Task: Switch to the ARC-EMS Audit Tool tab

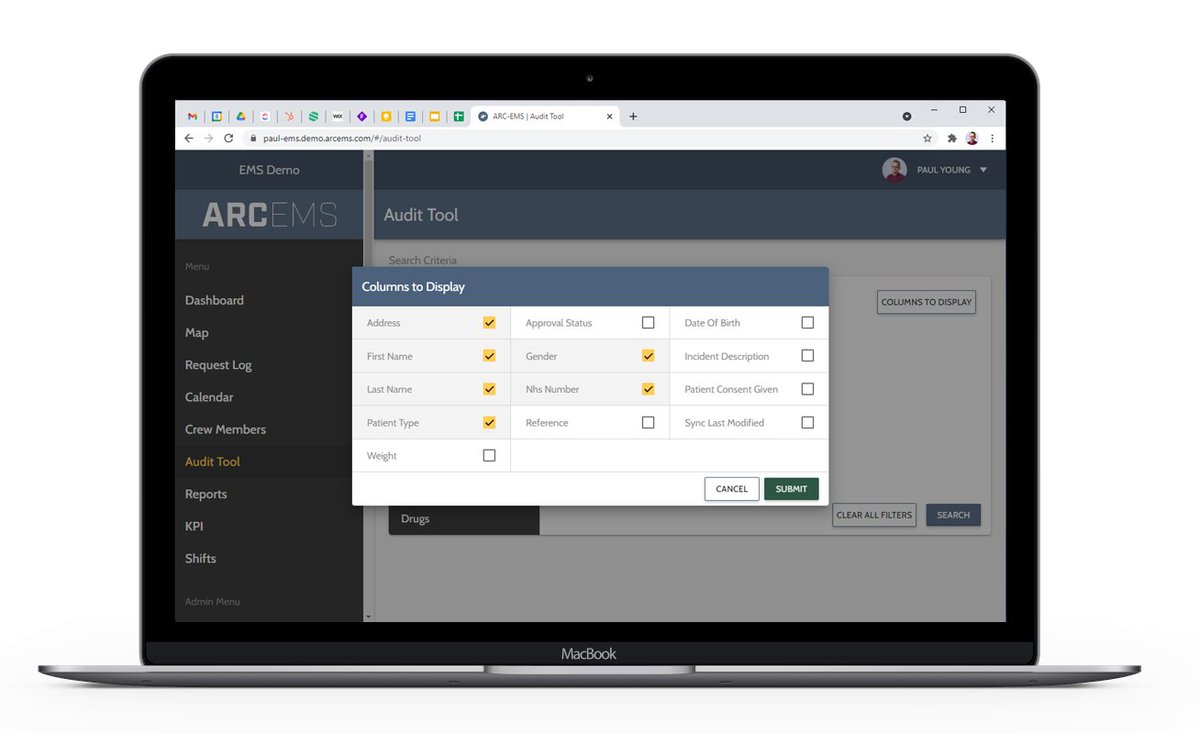Action: coord(544,116)
